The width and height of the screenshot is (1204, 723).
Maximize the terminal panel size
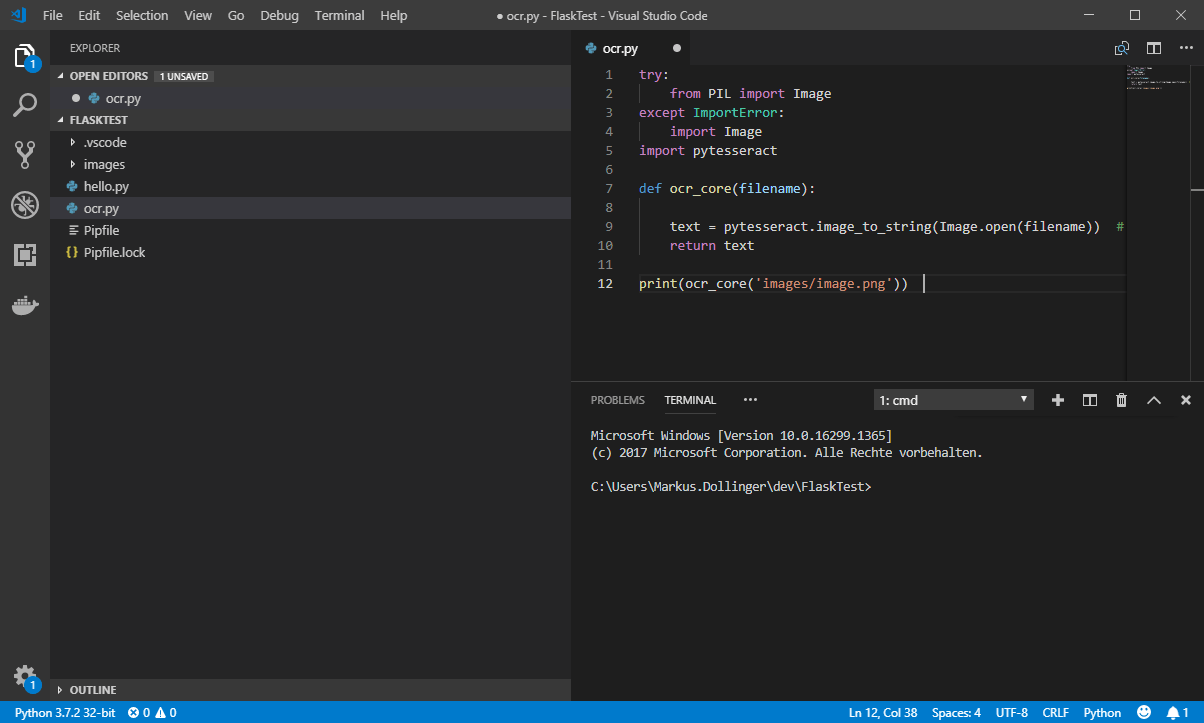click(1153, 400)
